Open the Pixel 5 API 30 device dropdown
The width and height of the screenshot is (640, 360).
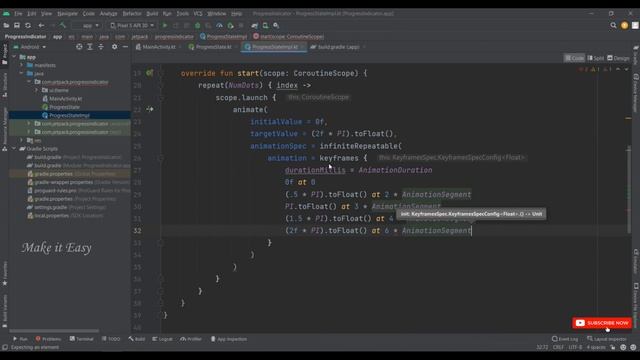tap(133, 25)
